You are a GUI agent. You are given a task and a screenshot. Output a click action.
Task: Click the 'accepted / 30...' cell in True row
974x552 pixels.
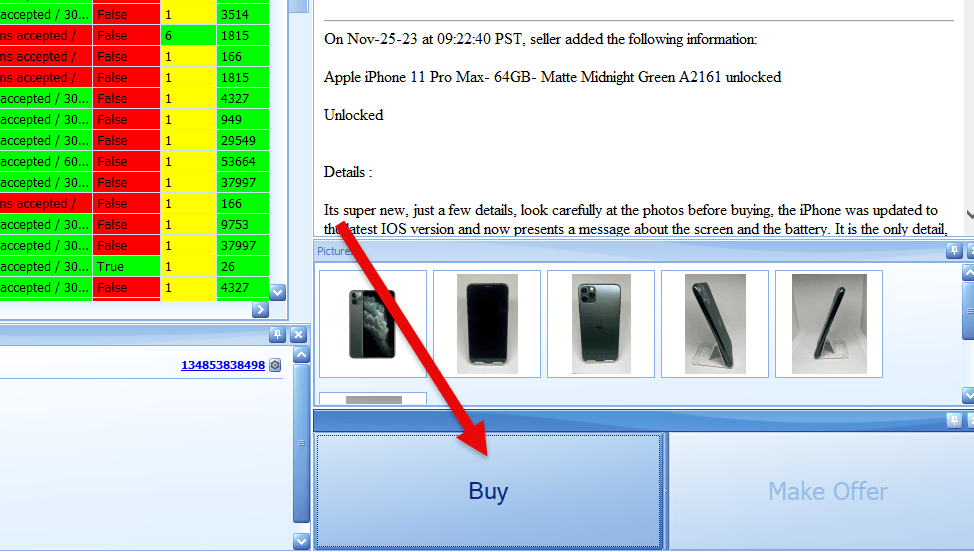46,266
